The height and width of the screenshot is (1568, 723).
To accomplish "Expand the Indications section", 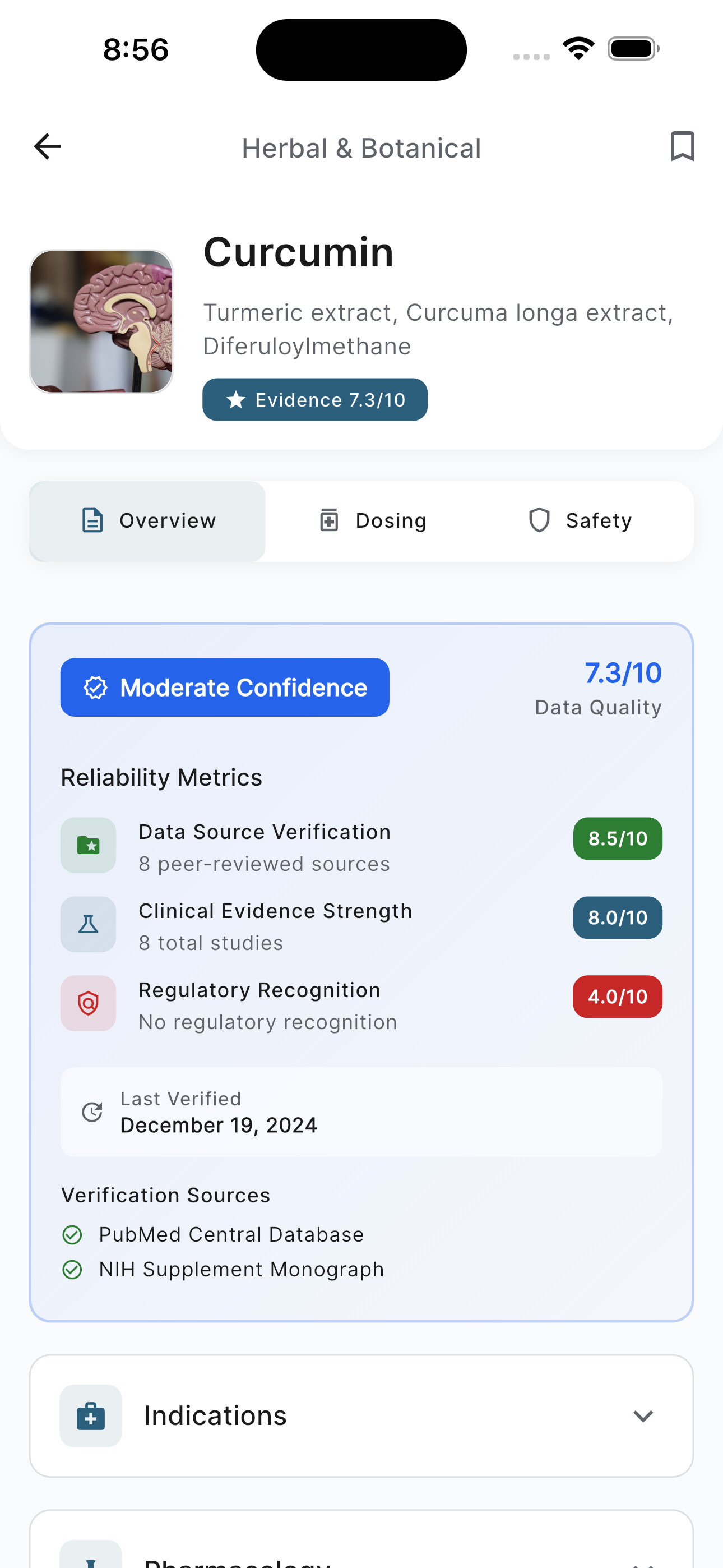I will [x=361, y=1416].
